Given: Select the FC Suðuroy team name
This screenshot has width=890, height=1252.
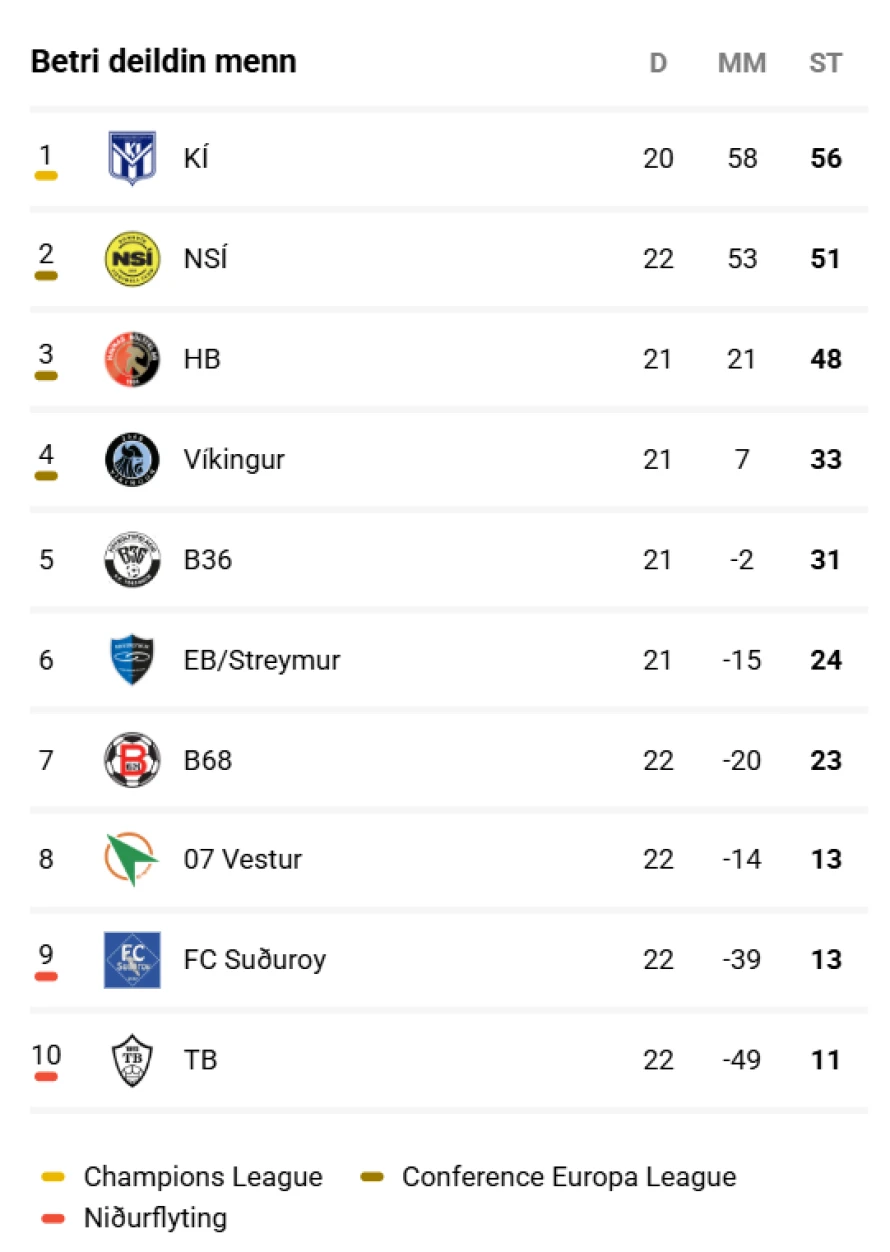Looking at the screenshot, I should coord(255,960).
